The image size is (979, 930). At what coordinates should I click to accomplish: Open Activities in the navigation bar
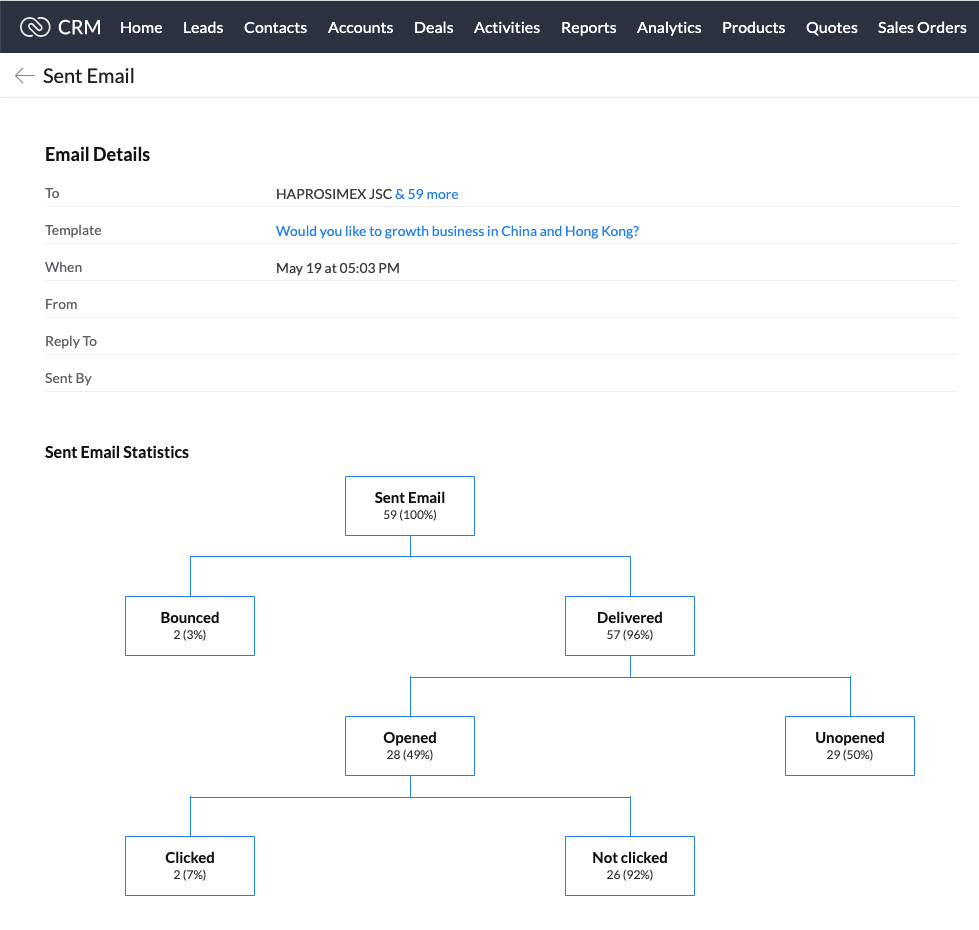click(x=506, y=27)
